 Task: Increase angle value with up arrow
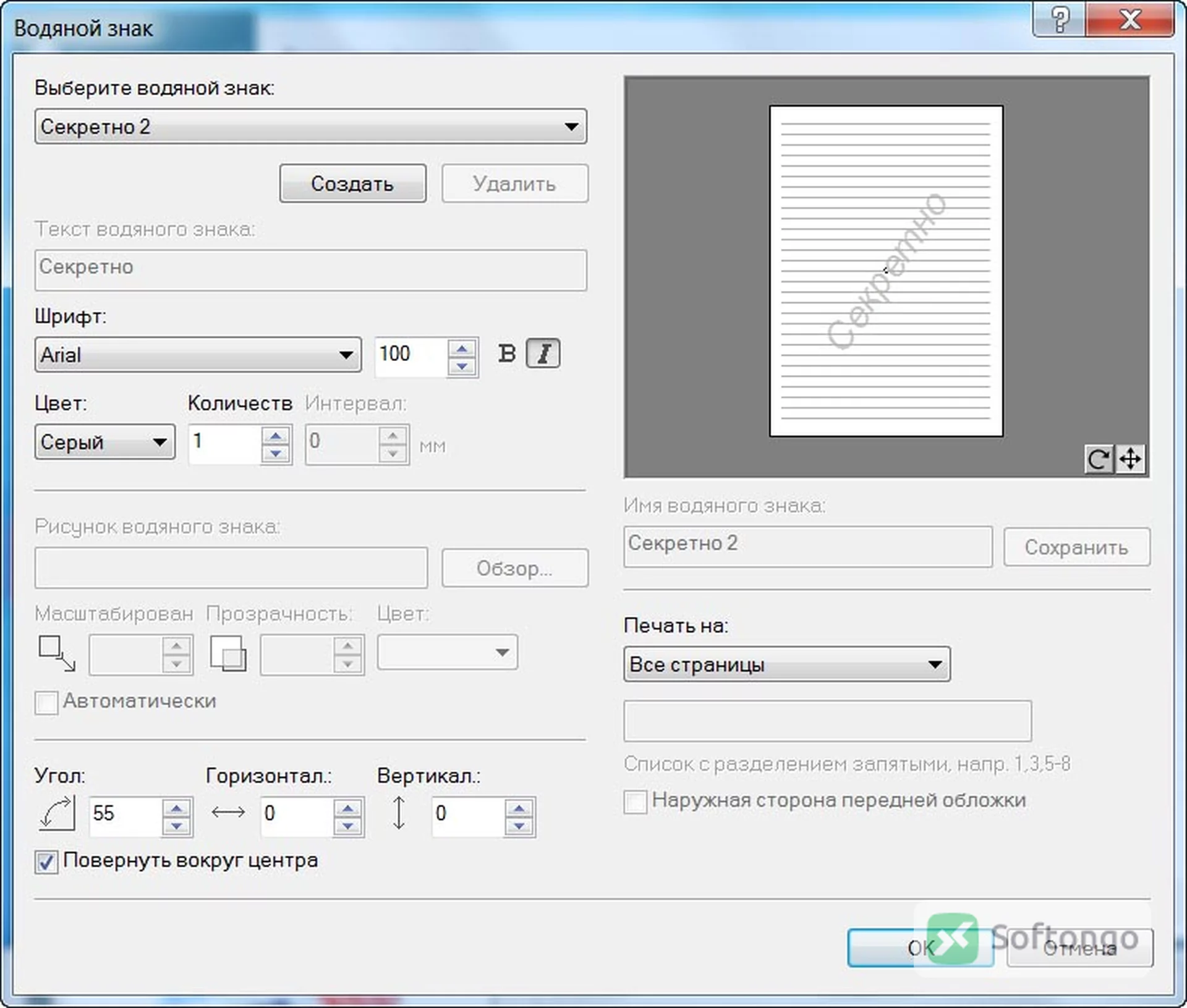coord(176,808)
